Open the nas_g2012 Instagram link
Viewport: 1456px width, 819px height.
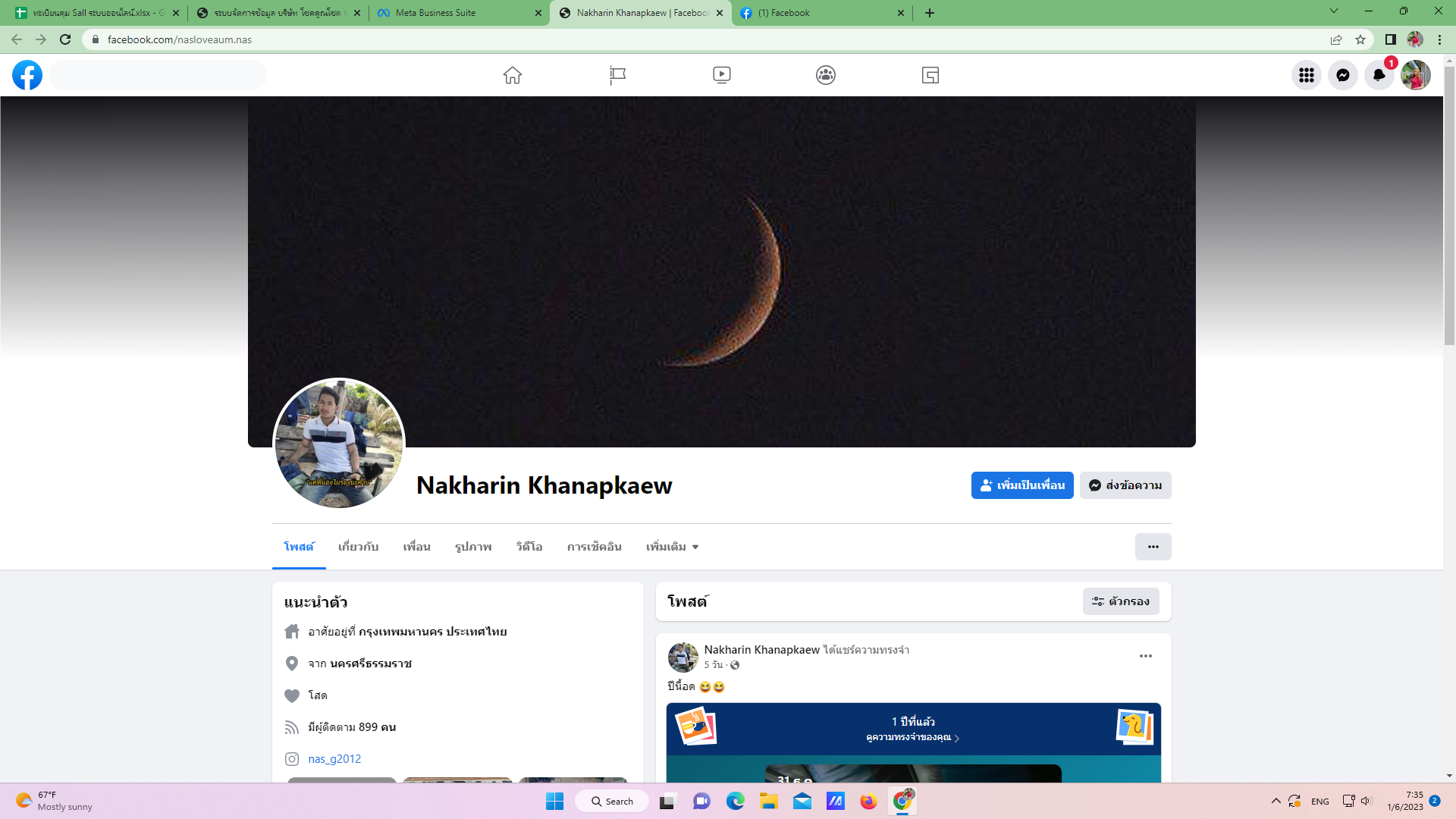click(x=334, y=759)
